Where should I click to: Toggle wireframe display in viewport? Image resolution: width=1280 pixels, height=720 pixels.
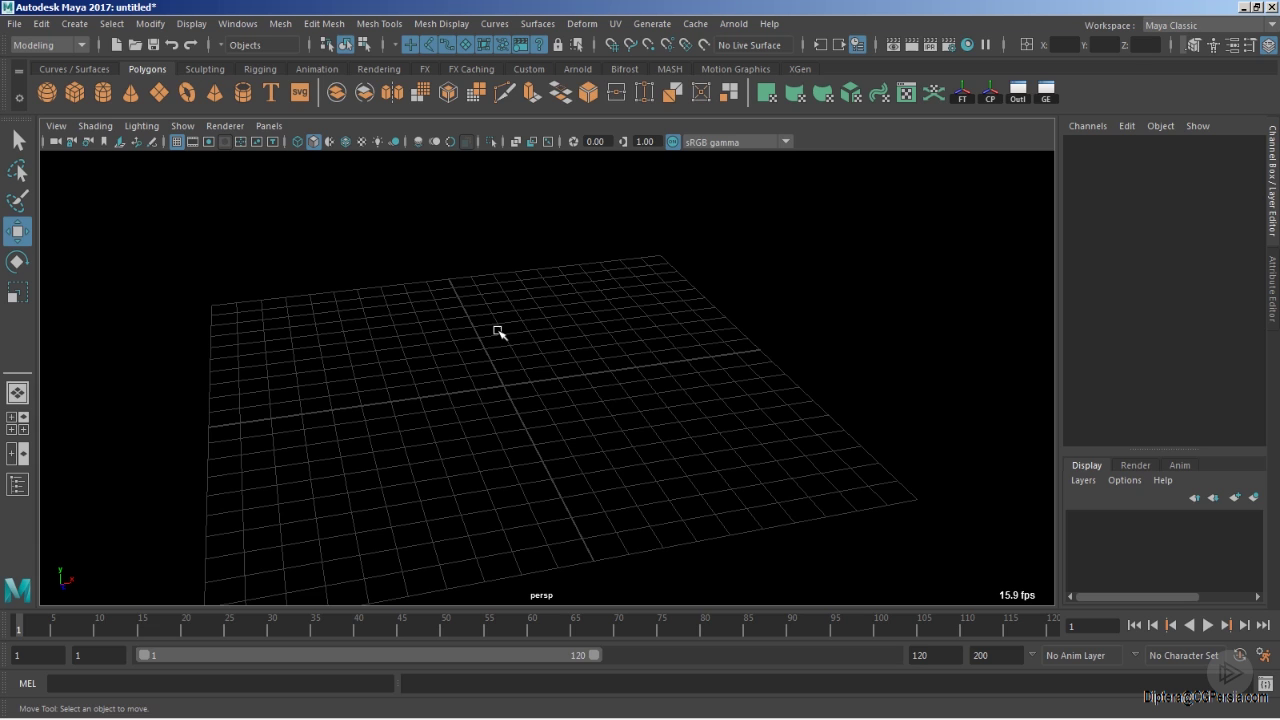[x=297, y=142]
